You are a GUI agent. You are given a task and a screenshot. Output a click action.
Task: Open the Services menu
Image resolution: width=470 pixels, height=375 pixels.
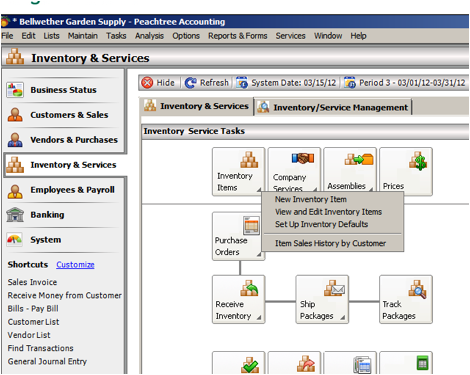pyautogui.click(x=290, y=36)
